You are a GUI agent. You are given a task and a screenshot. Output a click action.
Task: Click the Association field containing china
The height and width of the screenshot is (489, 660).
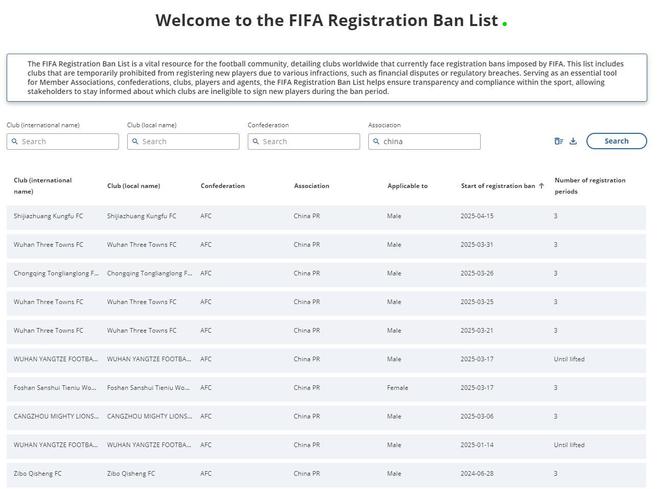[x=424, y=141]
